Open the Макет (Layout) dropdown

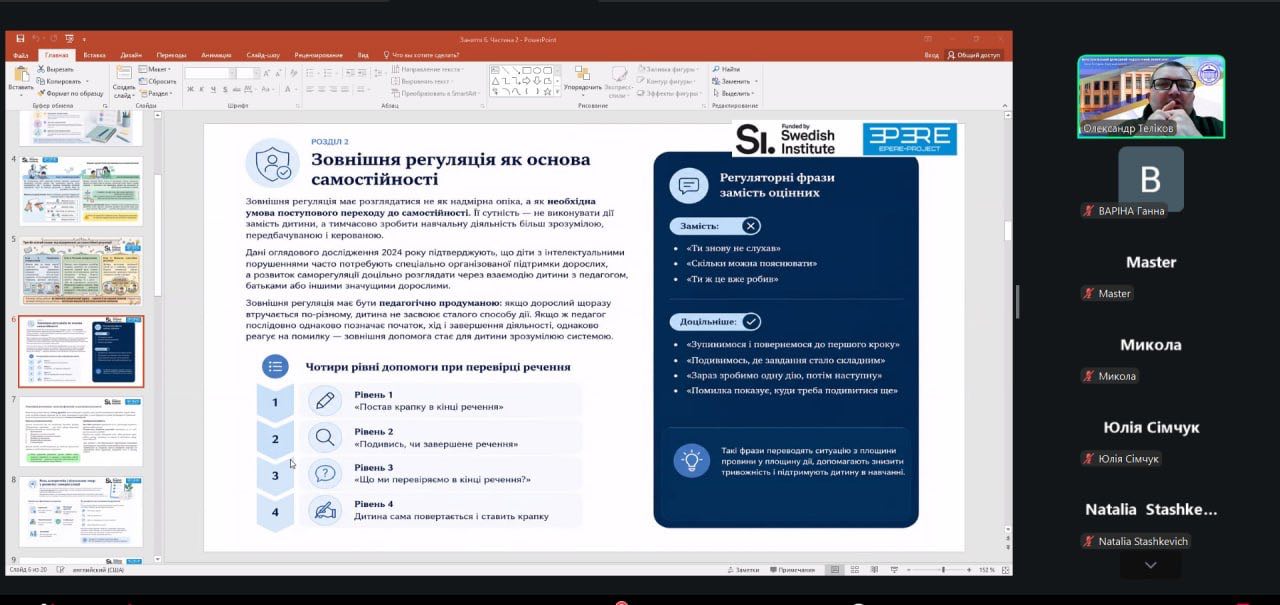[x=157, y=69]
